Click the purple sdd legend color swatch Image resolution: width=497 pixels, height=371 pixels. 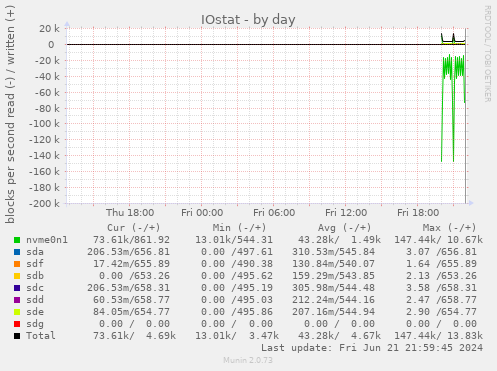tap(17, 300)
